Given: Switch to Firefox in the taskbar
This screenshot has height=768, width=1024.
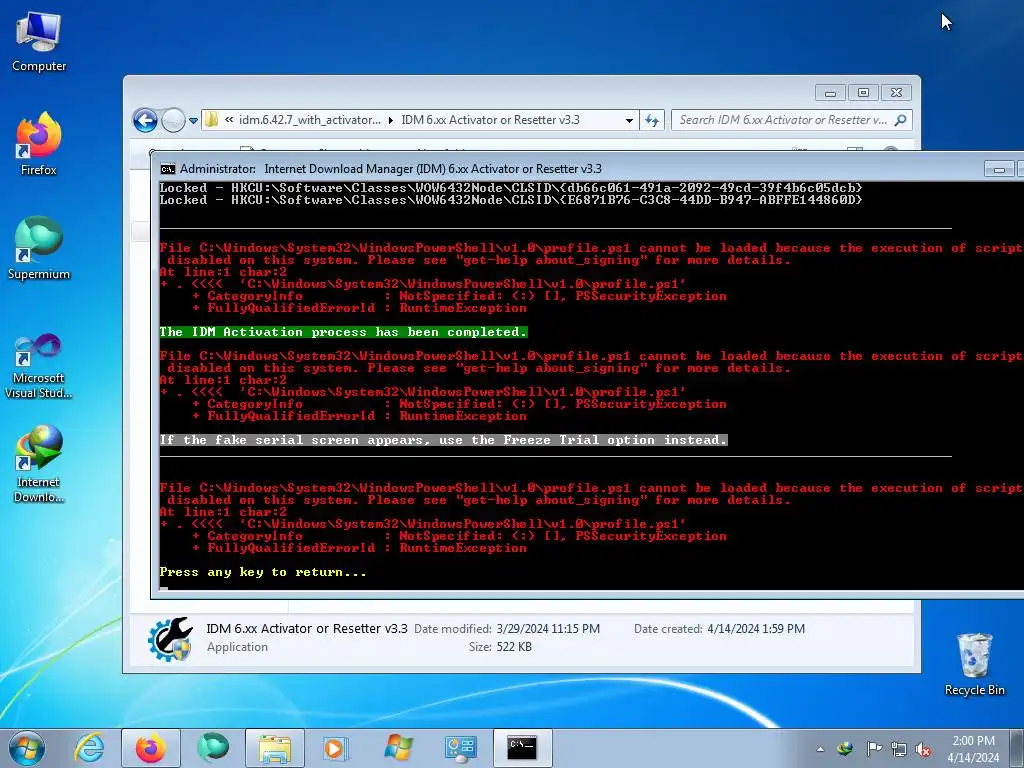Looking at the screenshot, I should pyautogui.click(x=151, y=748).
